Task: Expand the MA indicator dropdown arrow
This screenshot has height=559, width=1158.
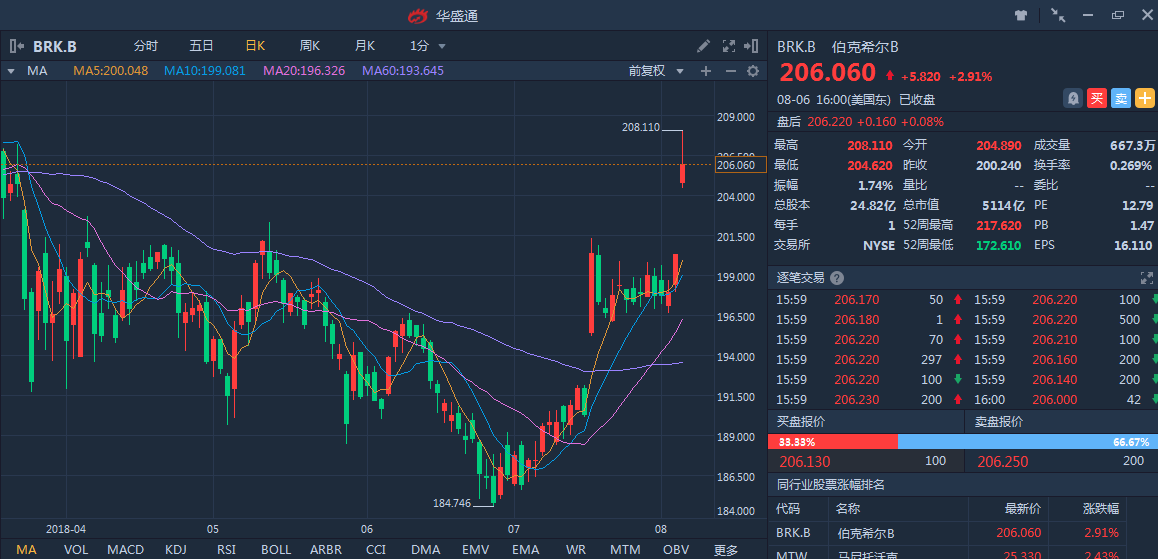Action: point(11,71)
